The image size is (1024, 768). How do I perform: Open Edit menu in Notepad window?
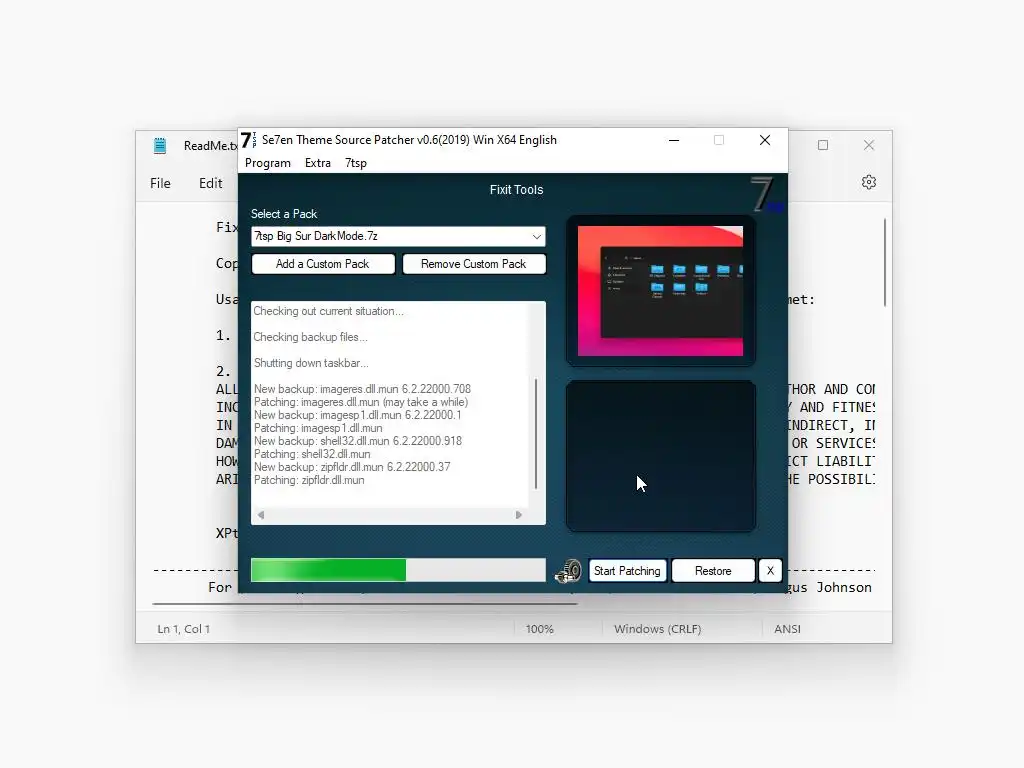click(x=210, y=184)
